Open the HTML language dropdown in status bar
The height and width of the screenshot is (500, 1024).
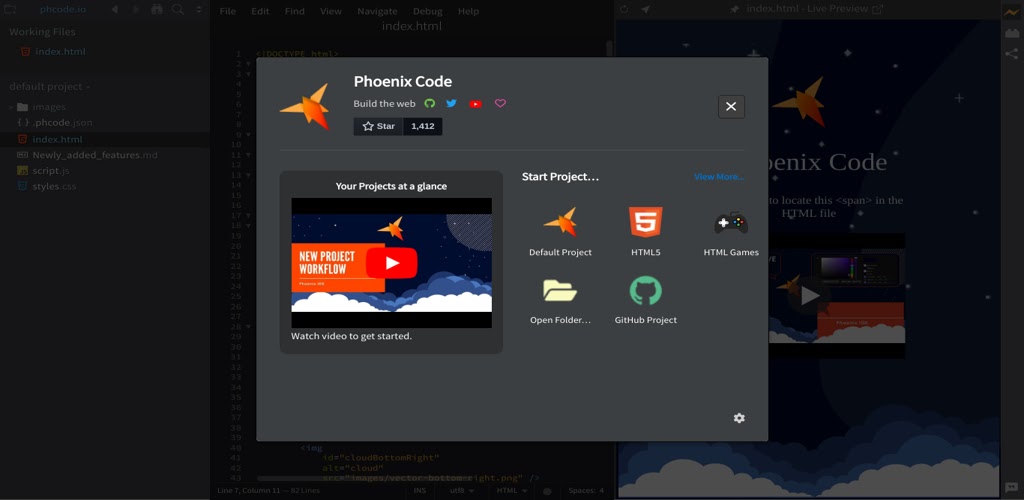[511, 491]
